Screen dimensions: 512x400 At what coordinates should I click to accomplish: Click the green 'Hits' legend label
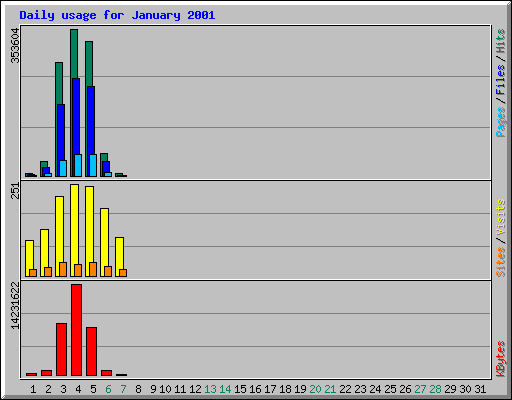coord(501,41)
